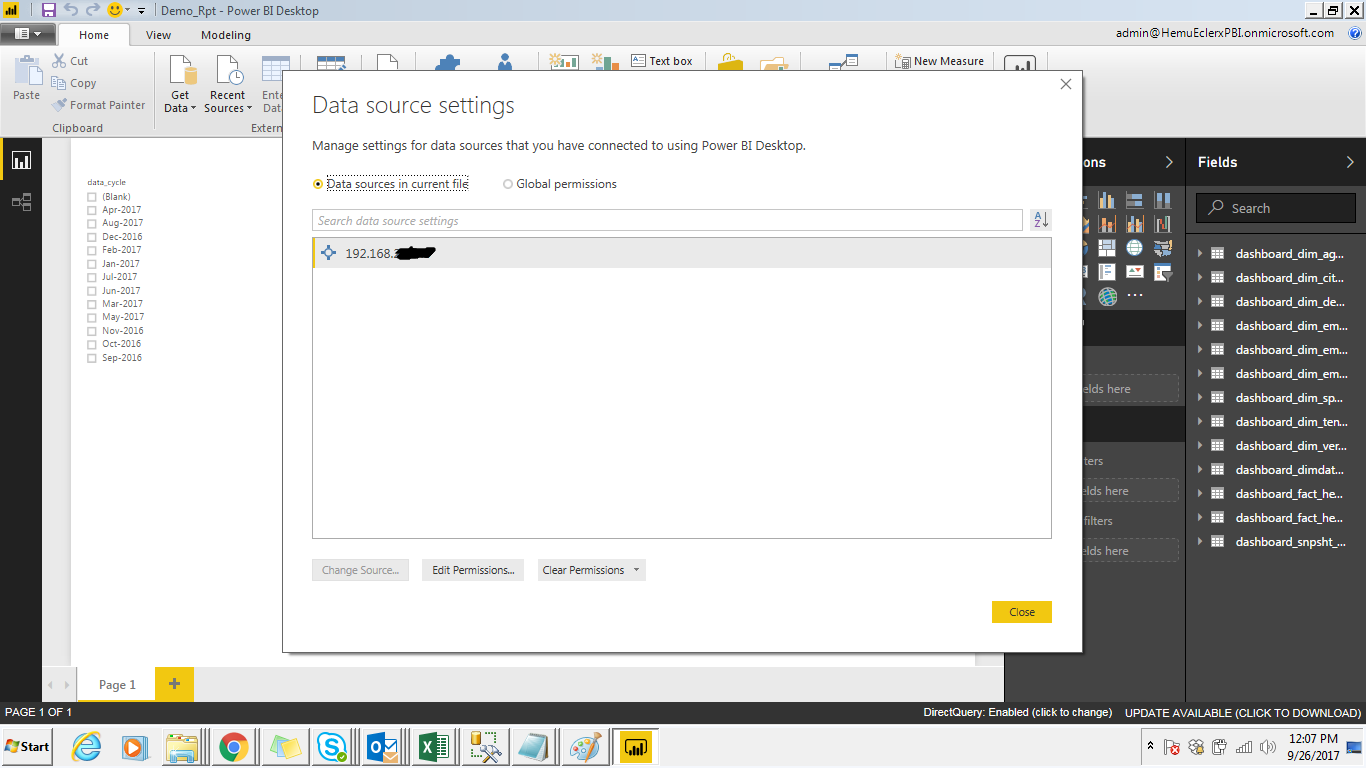Click the smiley feedback icon
This screenshot has width=1366, height=768.
pyautogui.click(x=115, y=10)
